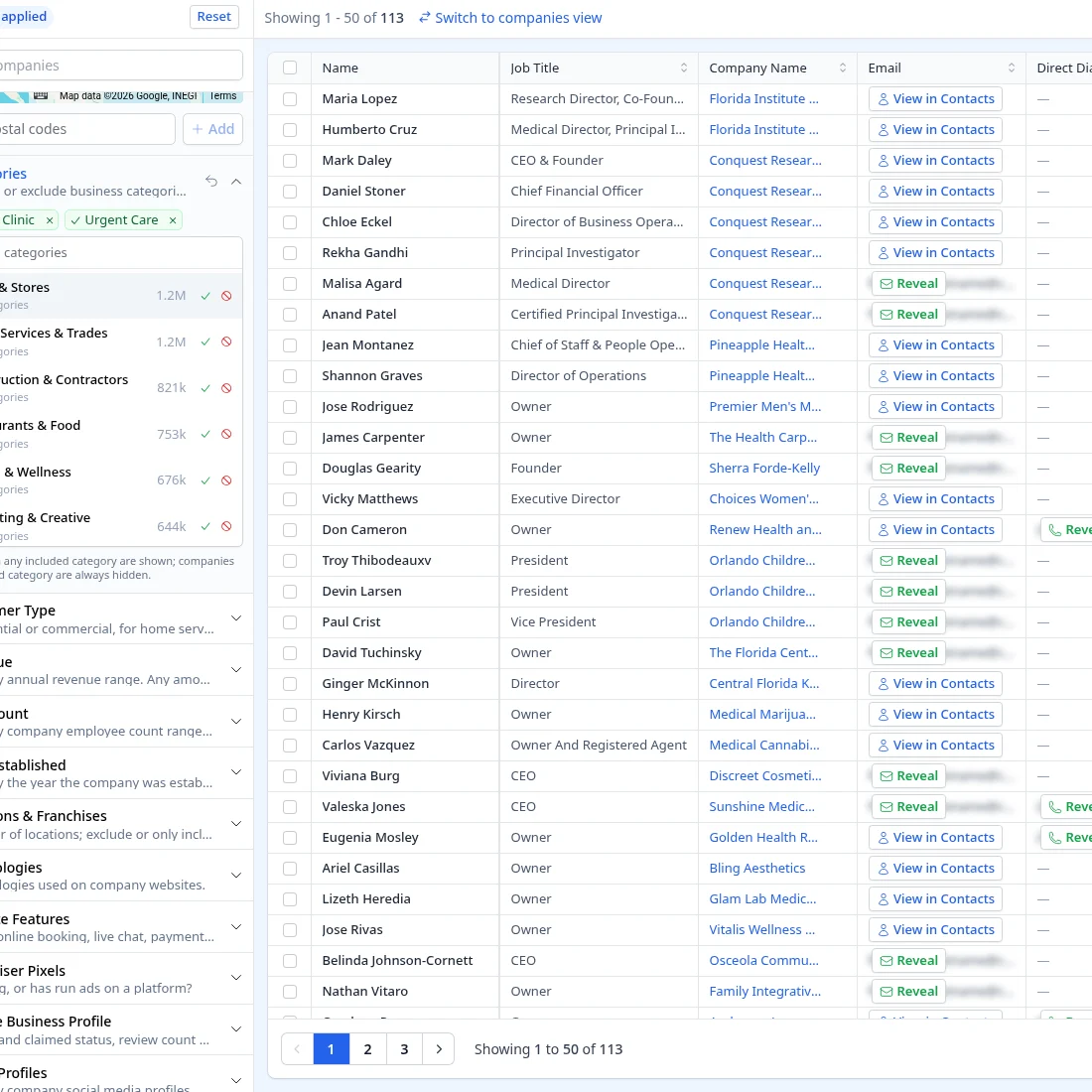Switch to companies view
This screenshot has width=1092, height=1092.
[x=510, y=18]
